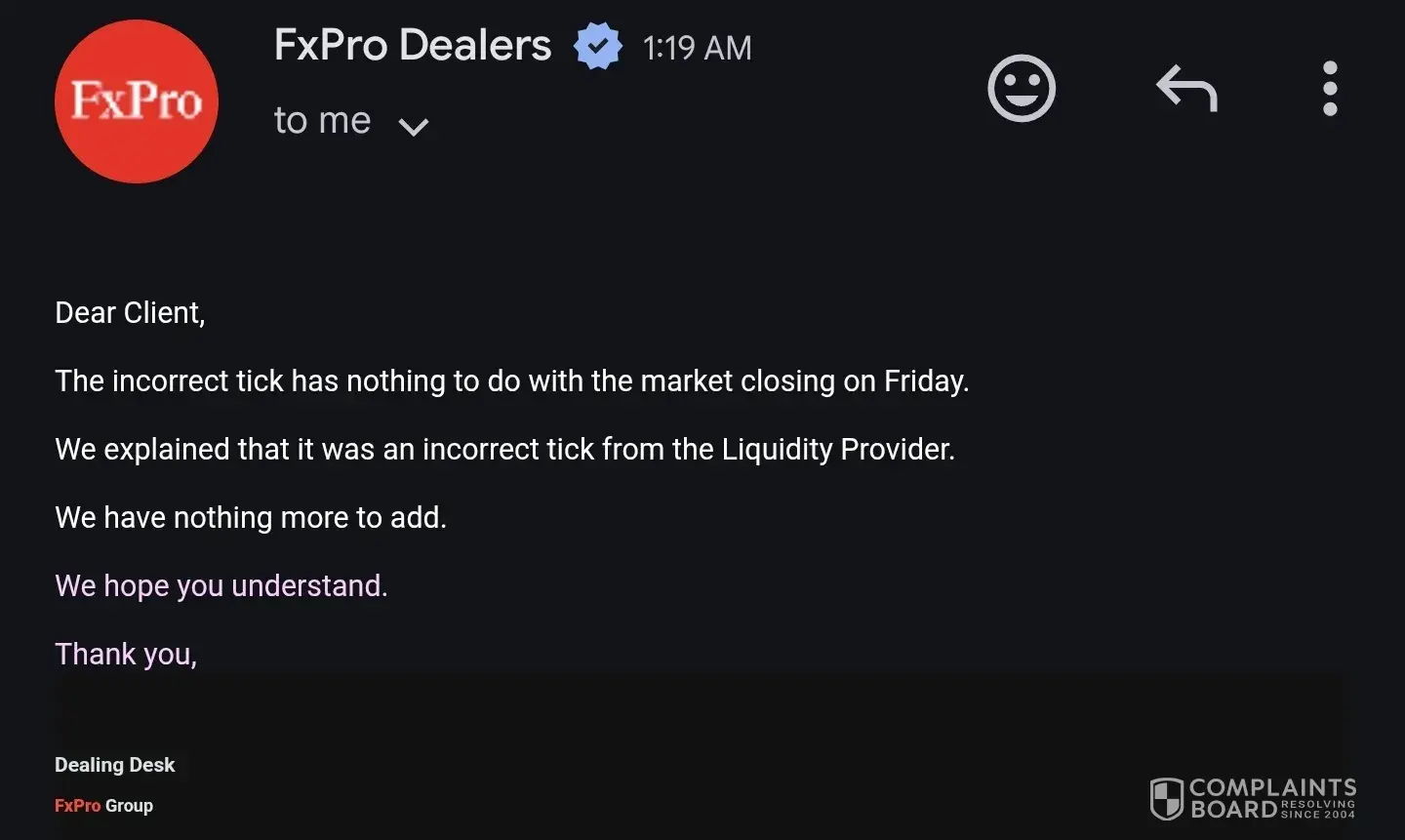The width and height of the screenshot is (1405, 840).
Task: Click the 1:19 AM timestamp
Action: [x=697, y=48]
